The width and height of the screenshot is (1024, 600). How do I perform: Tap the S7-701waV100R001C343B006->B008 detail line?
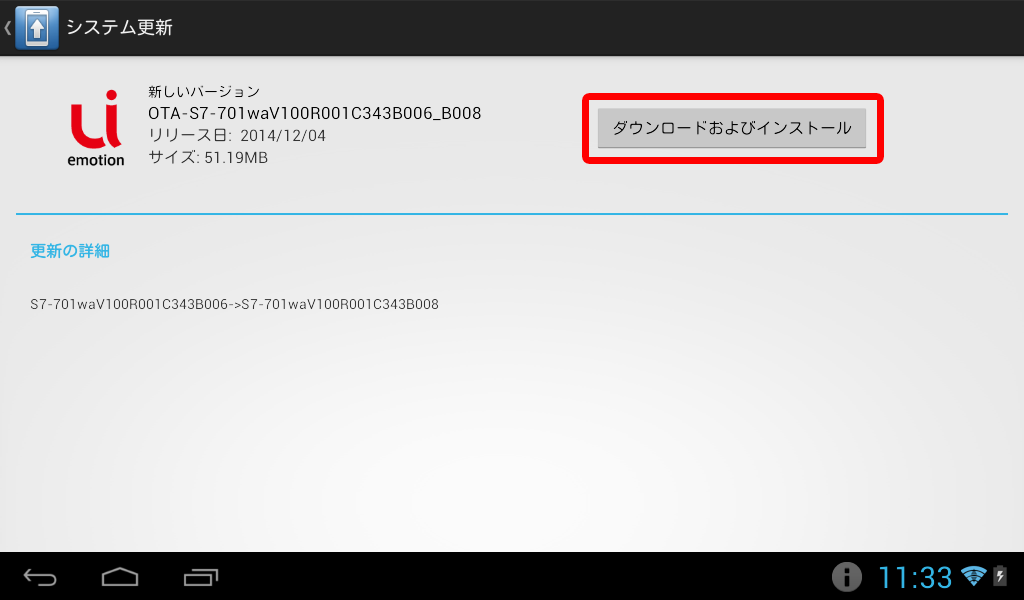tap(234, 304)
